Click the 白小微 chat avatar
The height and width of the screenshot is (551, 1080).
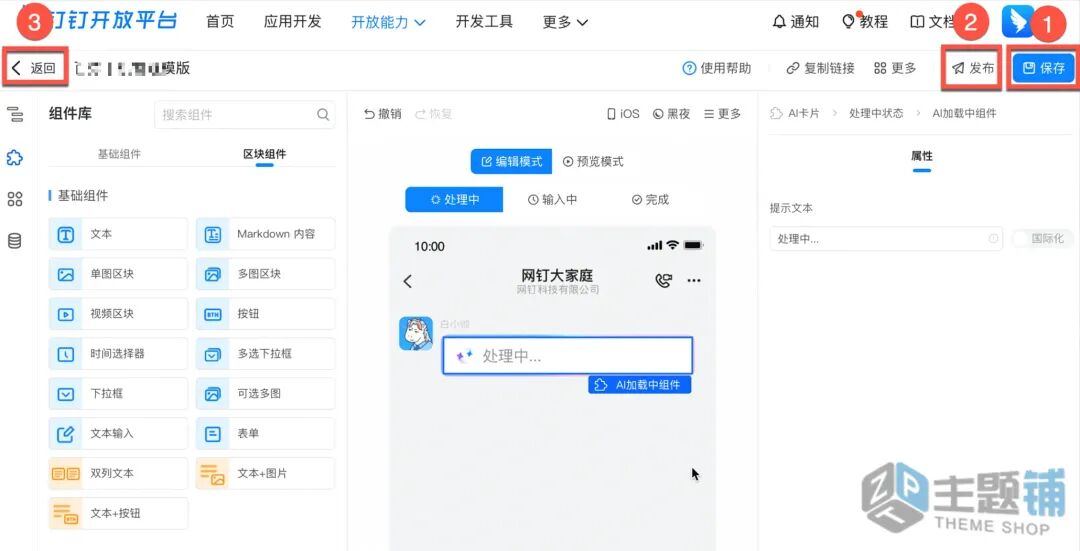coord(416,333)
